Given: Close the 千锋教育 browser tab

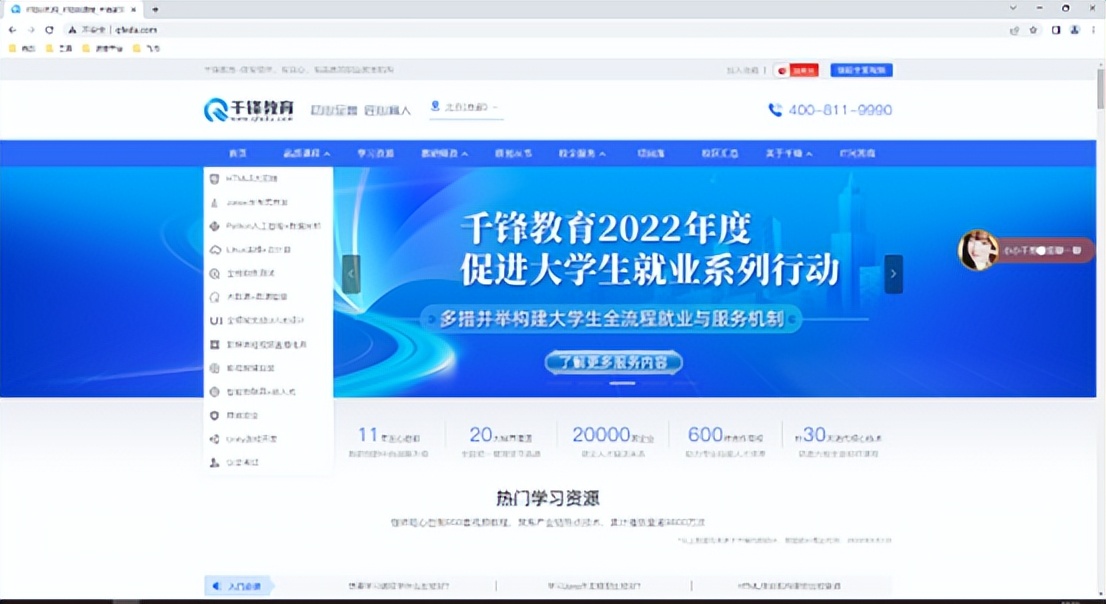Looking at the screenshot, I should click(x=133, y=9).
